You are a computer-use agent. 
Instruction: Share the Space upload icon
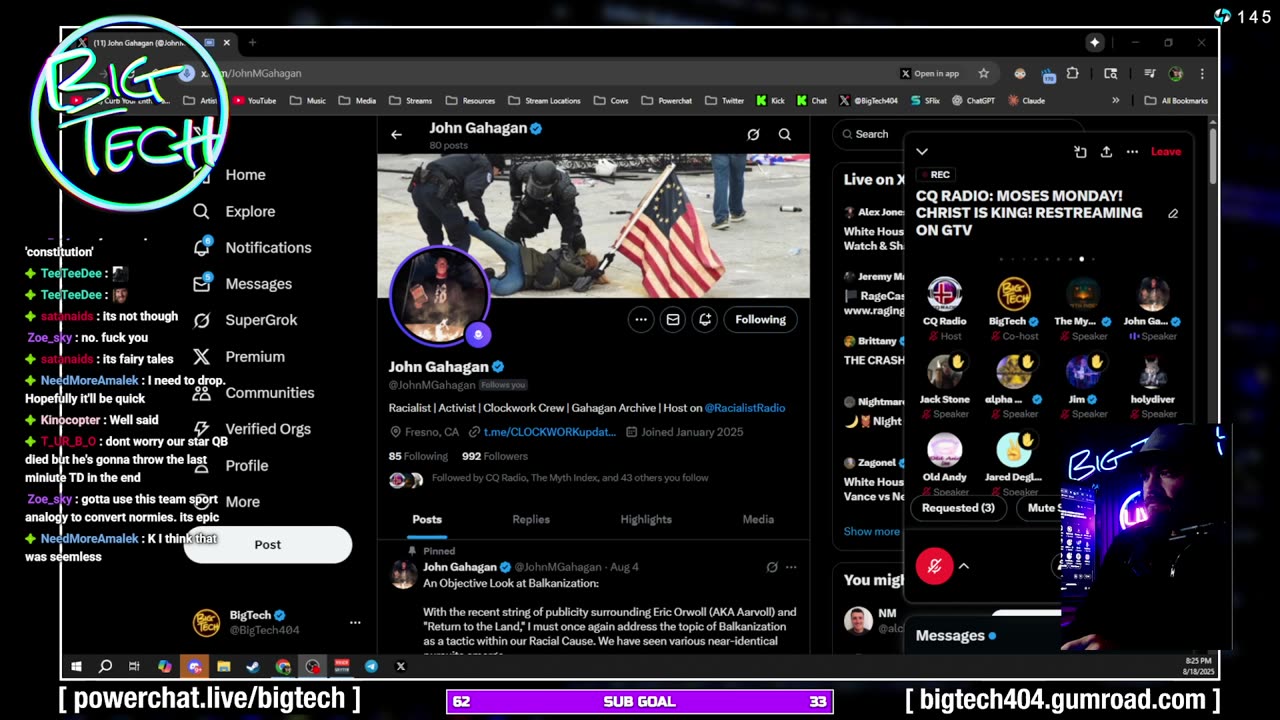click(1106, 152)
